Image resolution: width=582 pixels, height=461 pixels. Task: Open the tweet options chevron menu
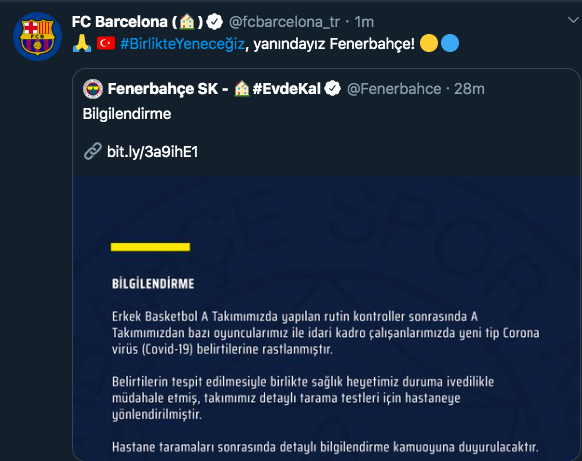coord(574,20)
